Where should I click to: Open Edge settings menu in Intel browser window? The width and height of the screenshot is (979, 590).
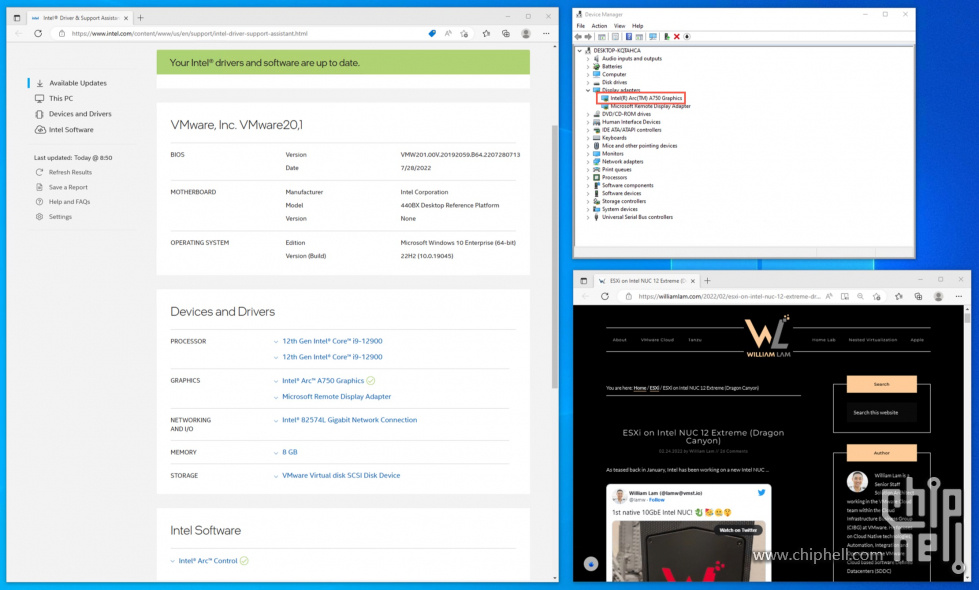[x=546, y=34]
